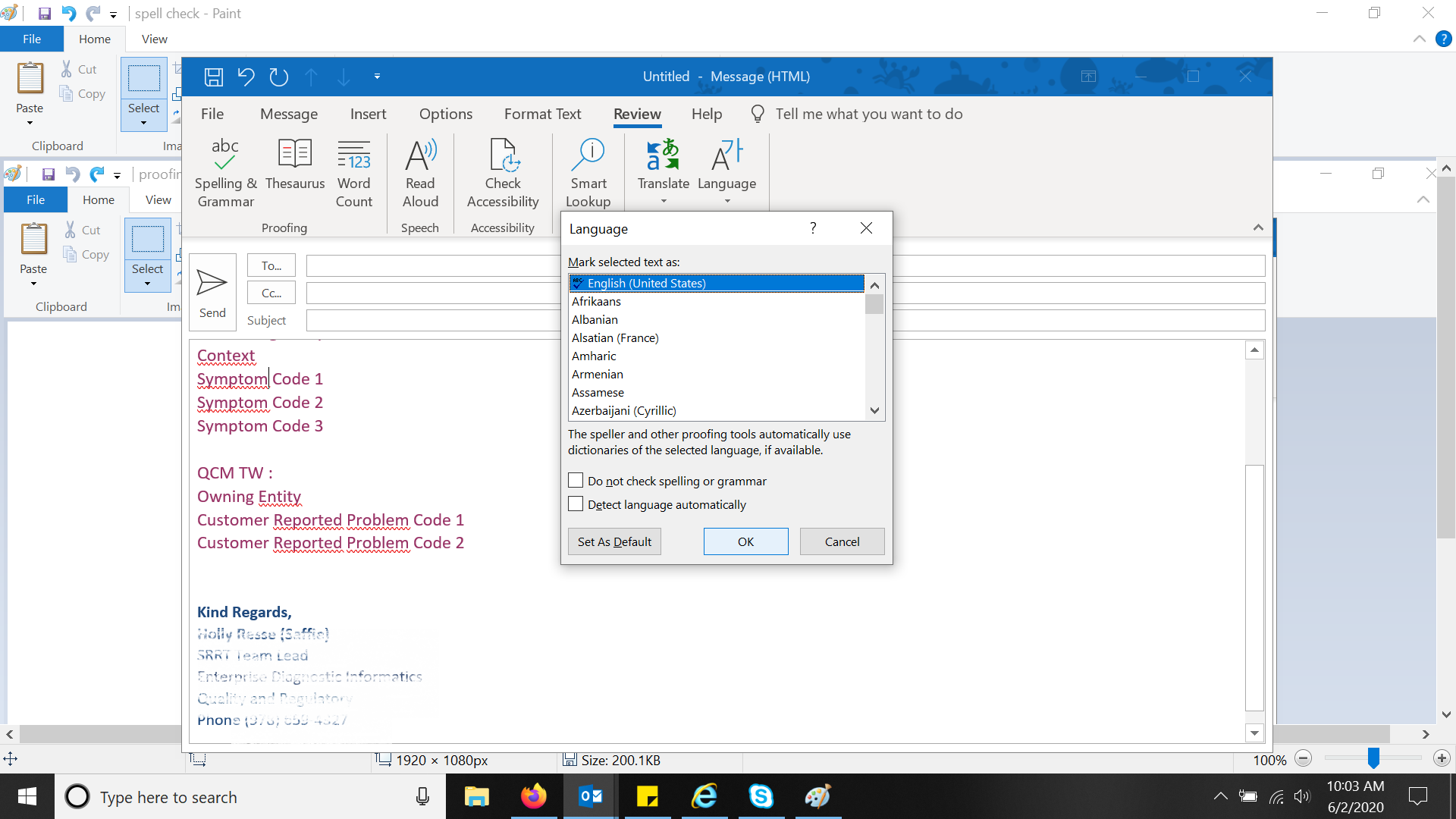Toggle the Azerbaijani (Cyrillic) expander arrow

tap(873, 410)
